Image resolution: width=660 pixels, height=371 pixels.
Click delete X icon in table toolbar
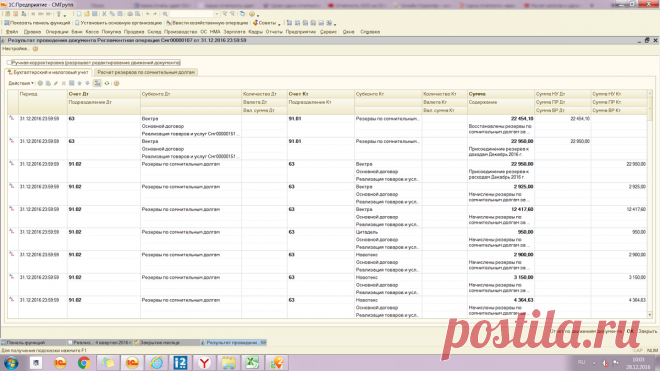(64, 83)
